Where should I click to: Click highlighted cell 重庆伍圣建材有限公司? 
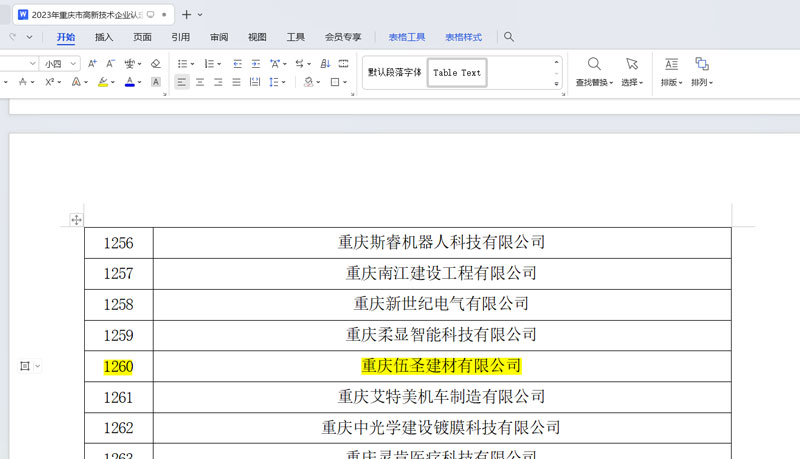(441, 367)
